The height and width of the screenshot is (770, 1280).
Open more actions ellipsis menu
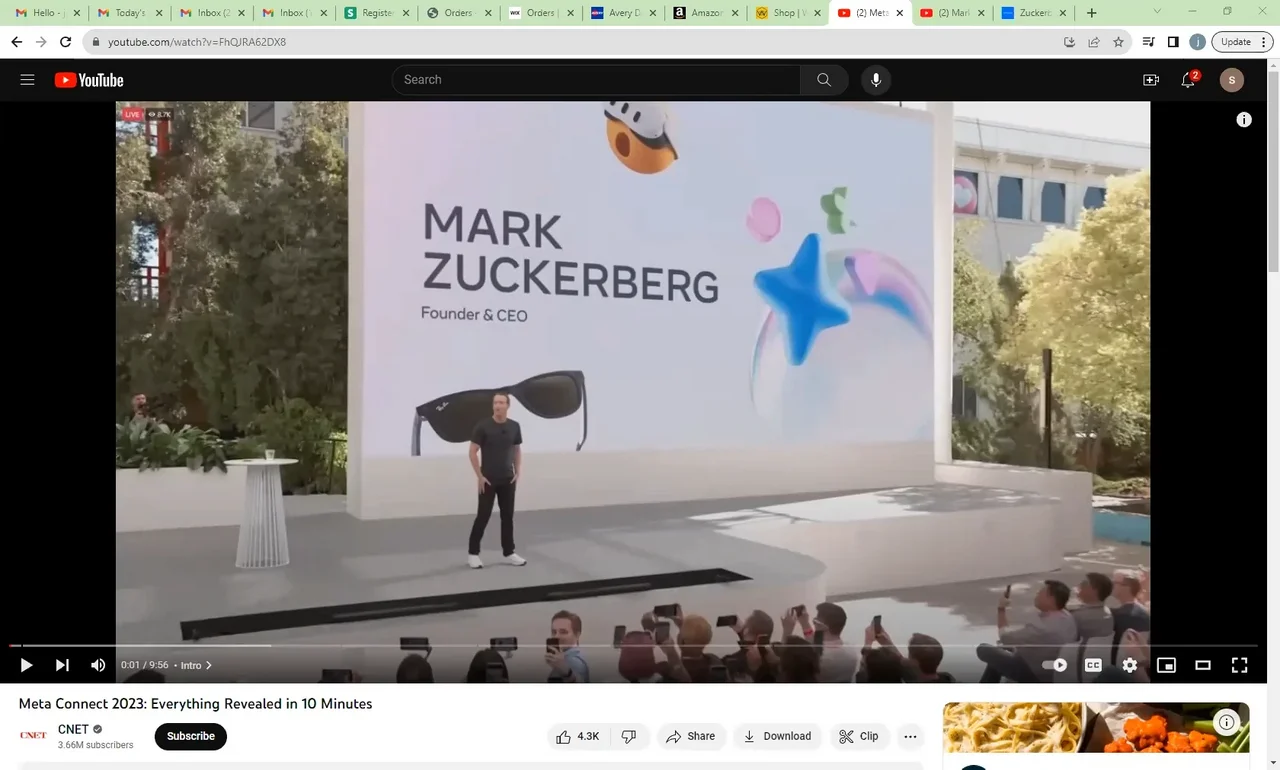pyautogui.click(x=910, y=736)
